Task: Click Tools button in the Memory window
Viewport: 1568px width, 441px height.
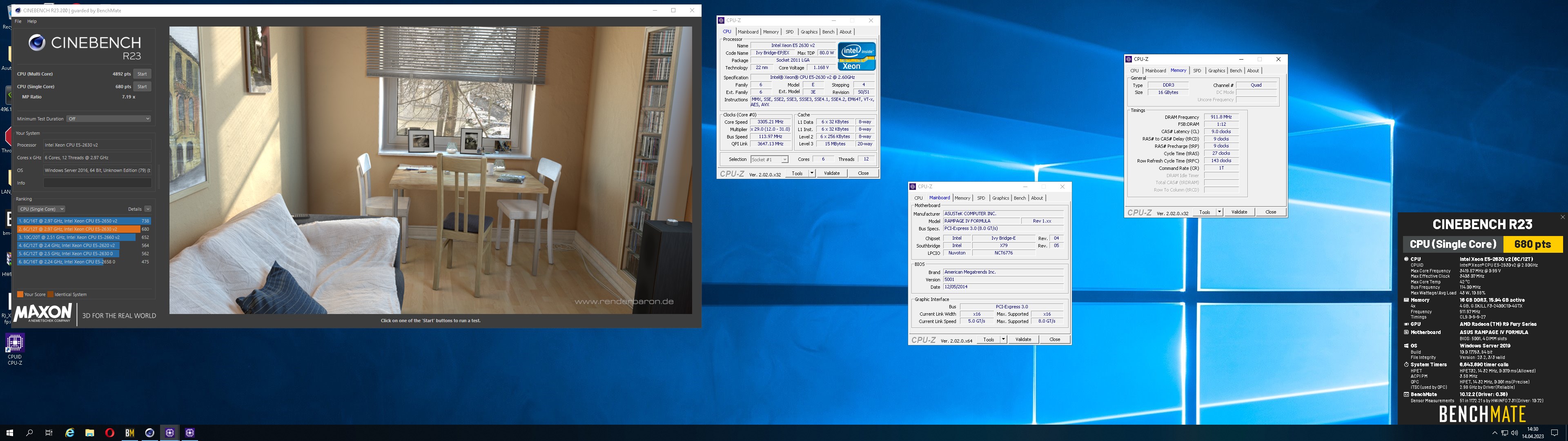Action: click(x=1205, y=212)
